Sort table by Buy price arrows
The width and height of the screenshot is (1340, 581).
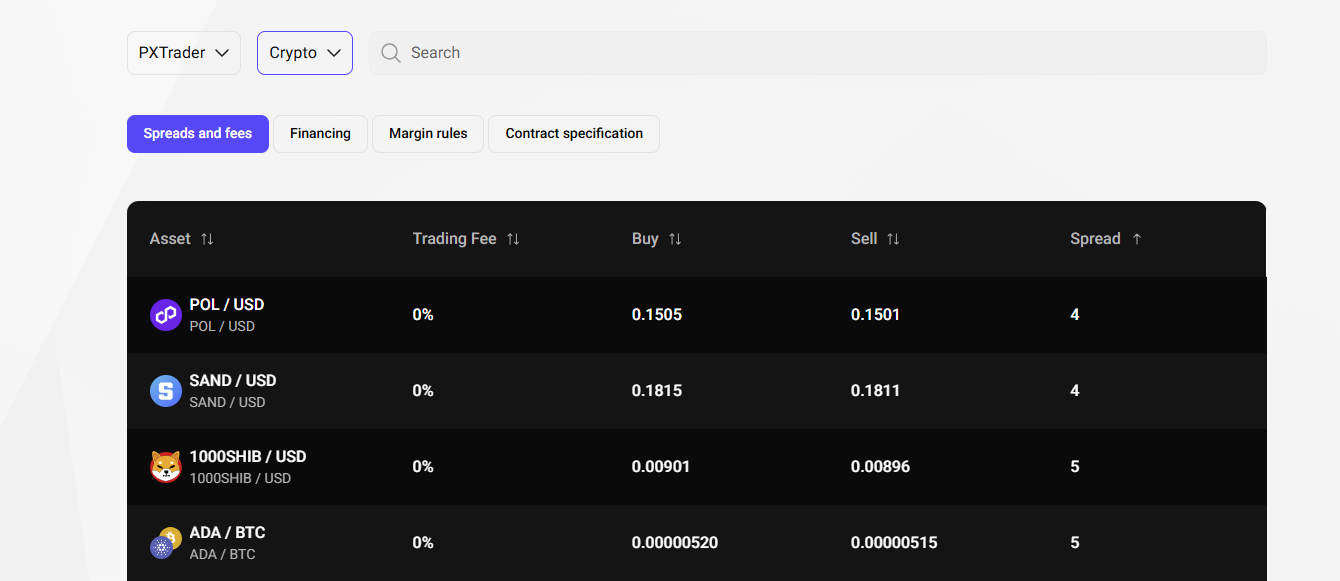tap(675, 239)
